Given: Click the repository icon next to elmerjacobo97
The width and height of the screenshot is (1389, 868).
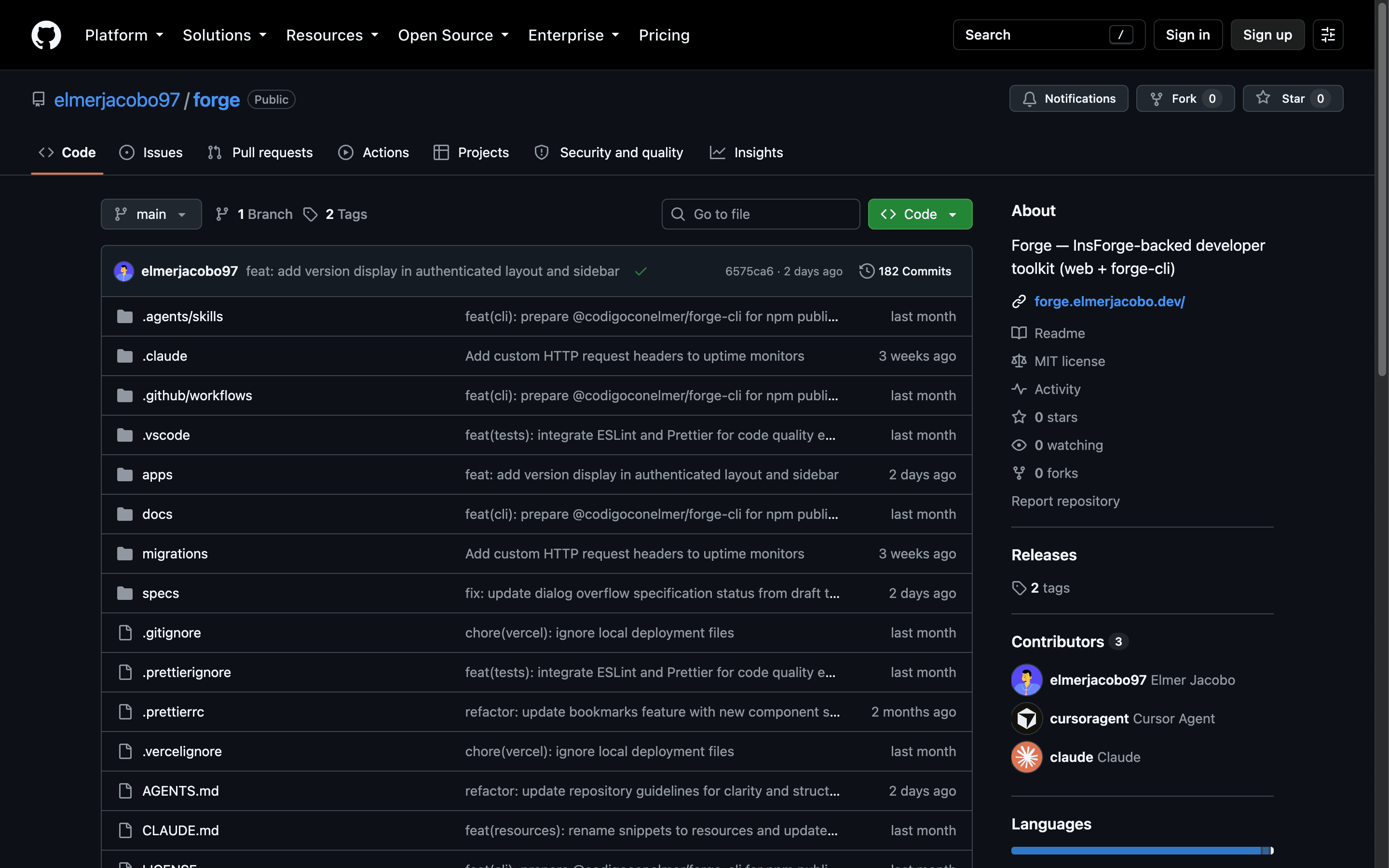Looking at the screenshot, I should click(x=39, y=99).
